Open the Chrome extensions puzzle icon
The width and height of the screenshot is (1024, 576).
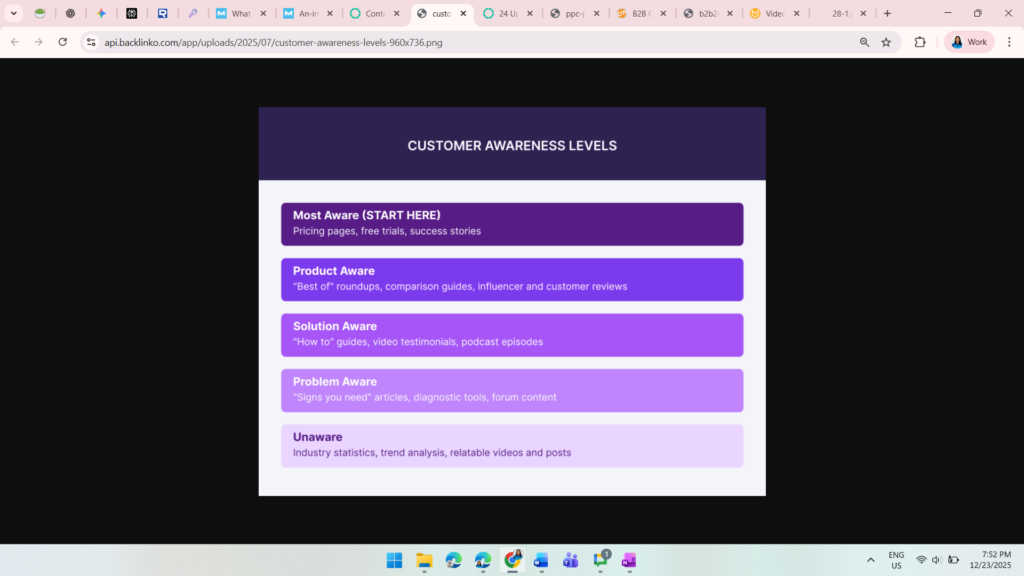[x=919, y=42]
